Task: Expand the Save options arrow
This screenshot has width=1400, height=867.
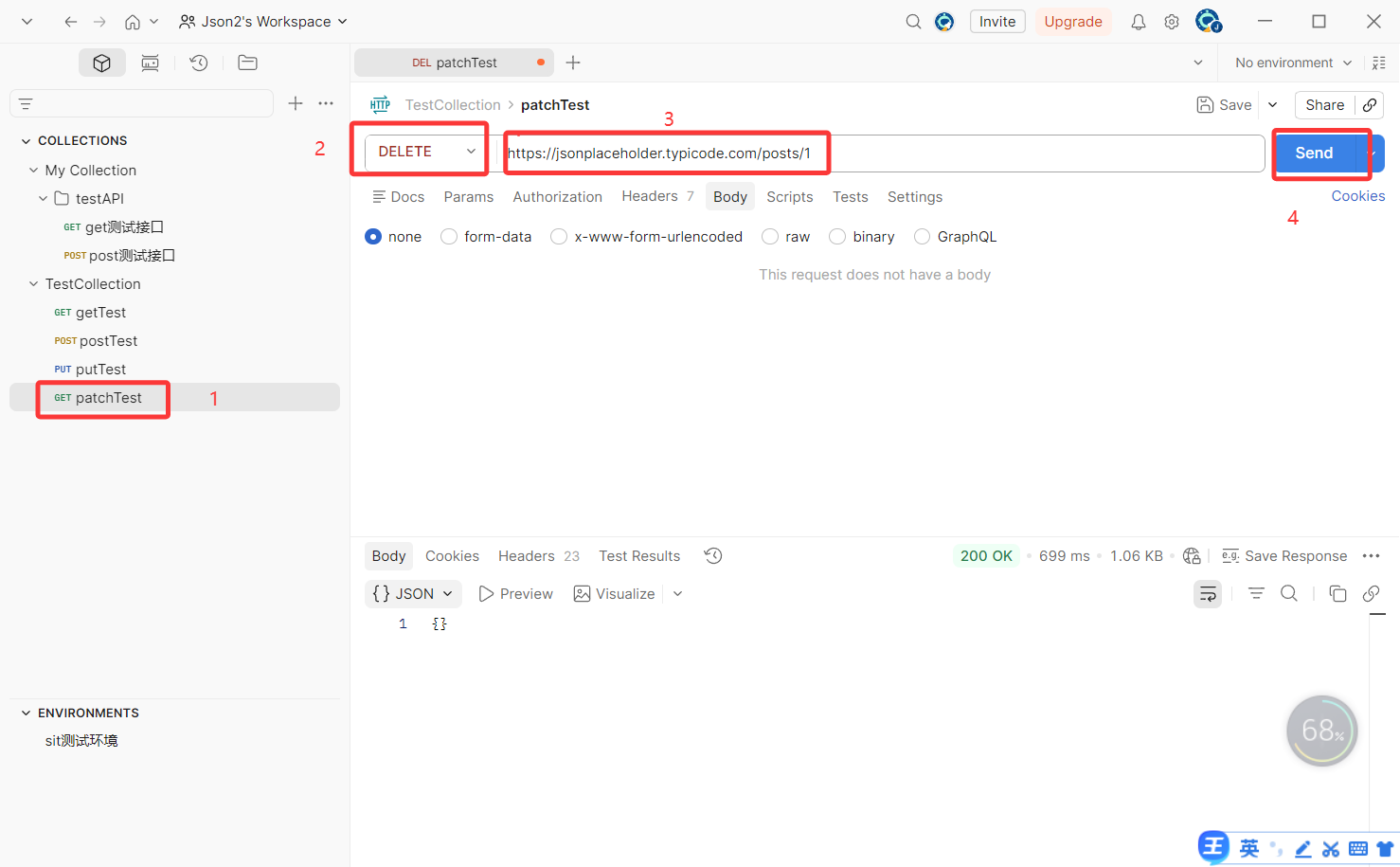Action: [1273, 105]
